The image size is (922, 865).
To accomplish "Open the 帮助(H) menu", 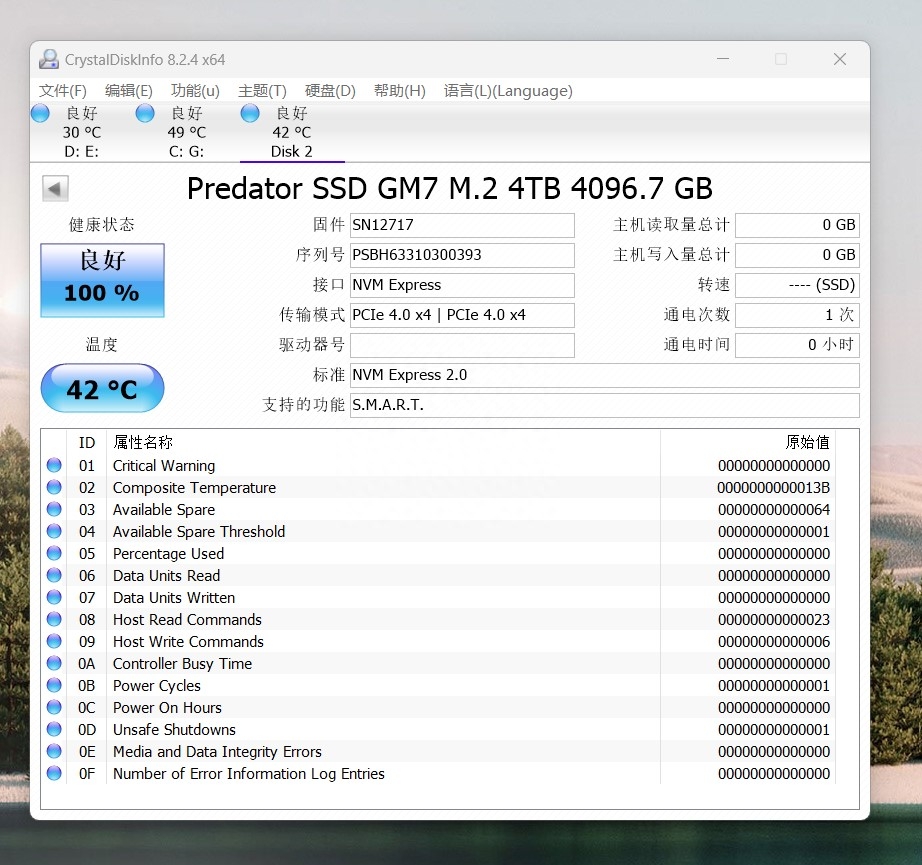I will pos(400,91).
